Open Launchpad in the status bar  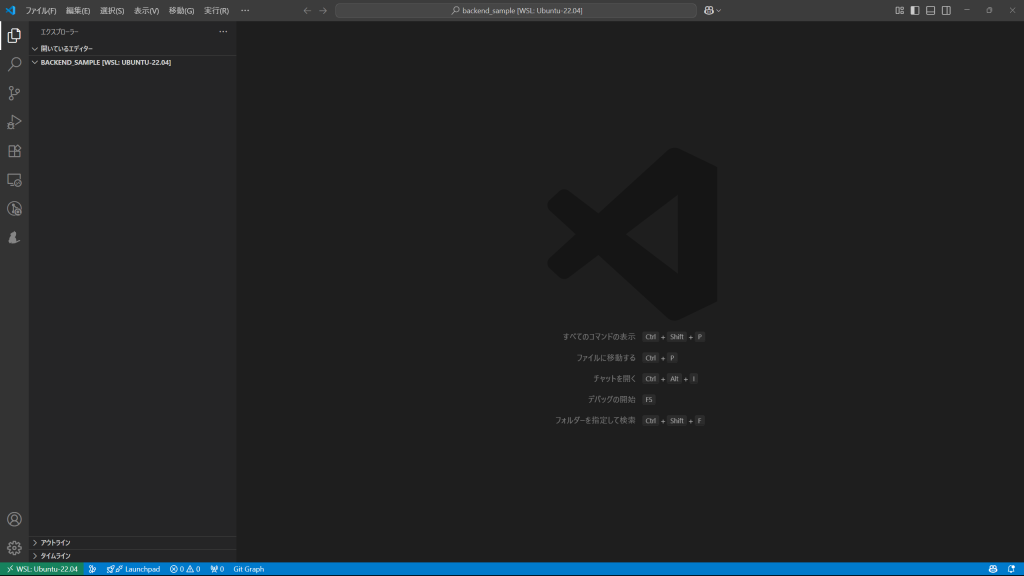(133, 569)
